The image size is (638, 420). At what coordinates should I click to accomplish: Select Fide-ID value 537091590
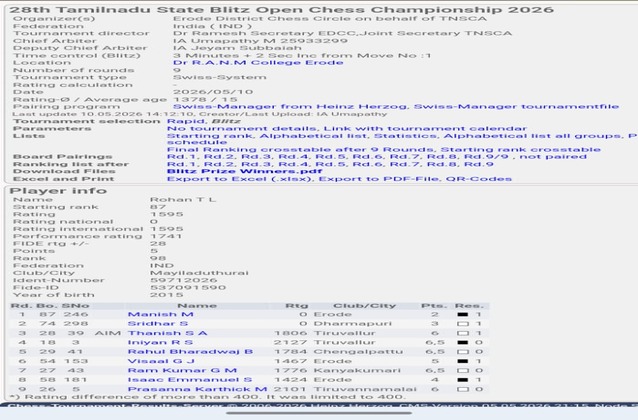click(188, 287)
